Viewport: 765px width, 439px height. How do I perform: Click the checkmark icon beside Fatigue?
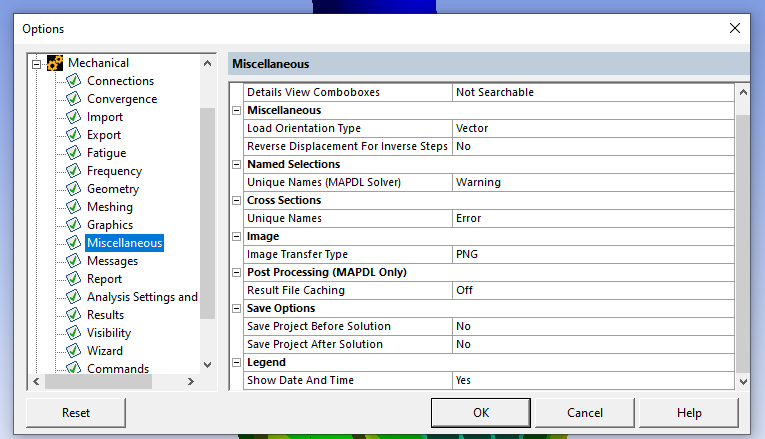coord(73,153)
